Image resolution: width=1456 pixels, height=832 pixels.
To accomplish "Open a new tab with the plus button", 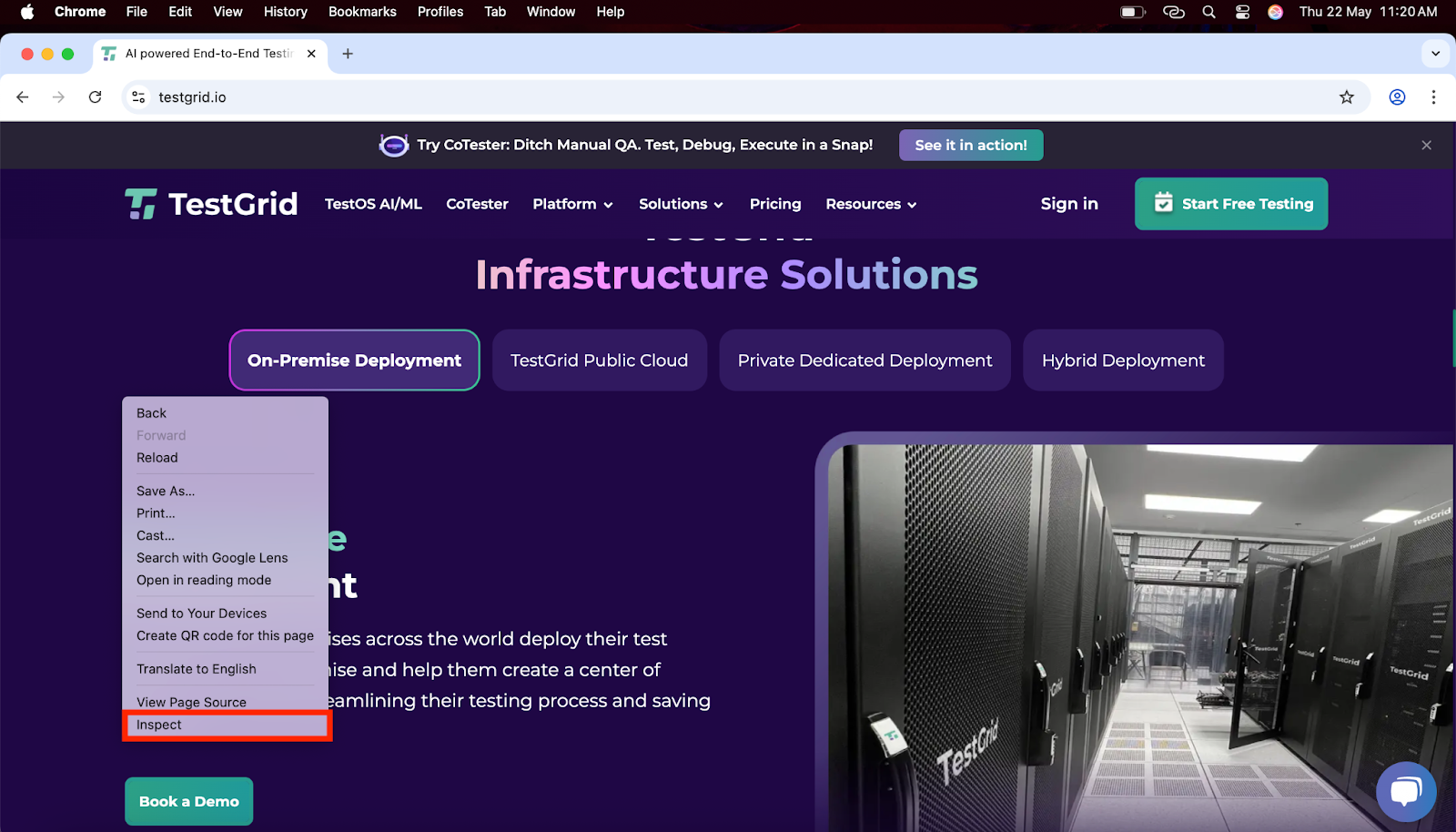I will click(348, 54).
